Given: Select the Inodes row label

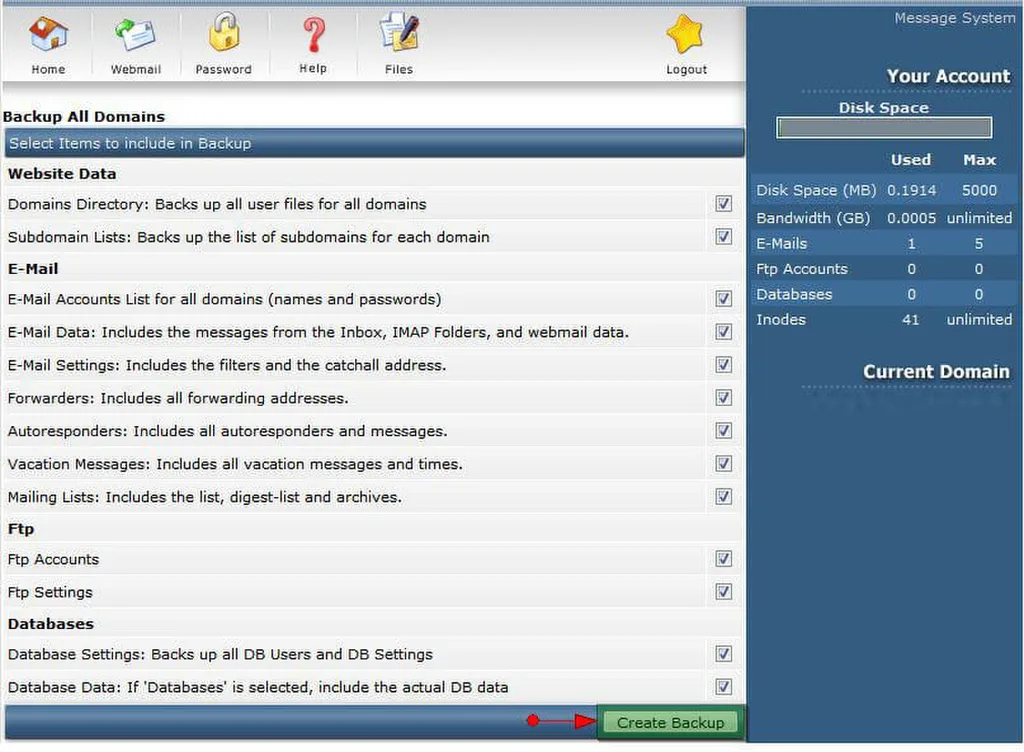Looking at the screenshot, I should [780, 320].
